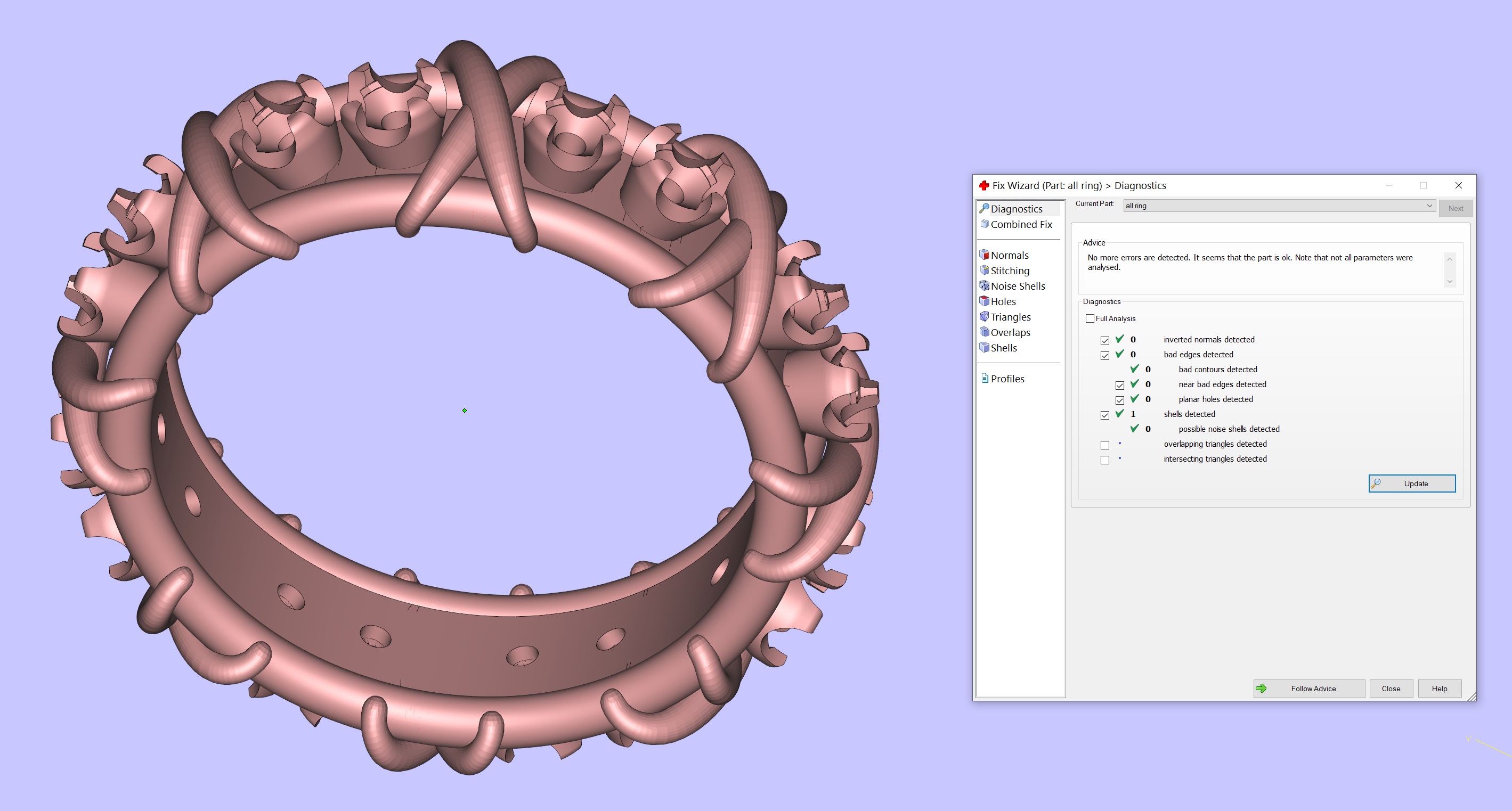
Task: Enable overlapping triangles detection
Action: pyautogui.click(x=1105, y=445)
